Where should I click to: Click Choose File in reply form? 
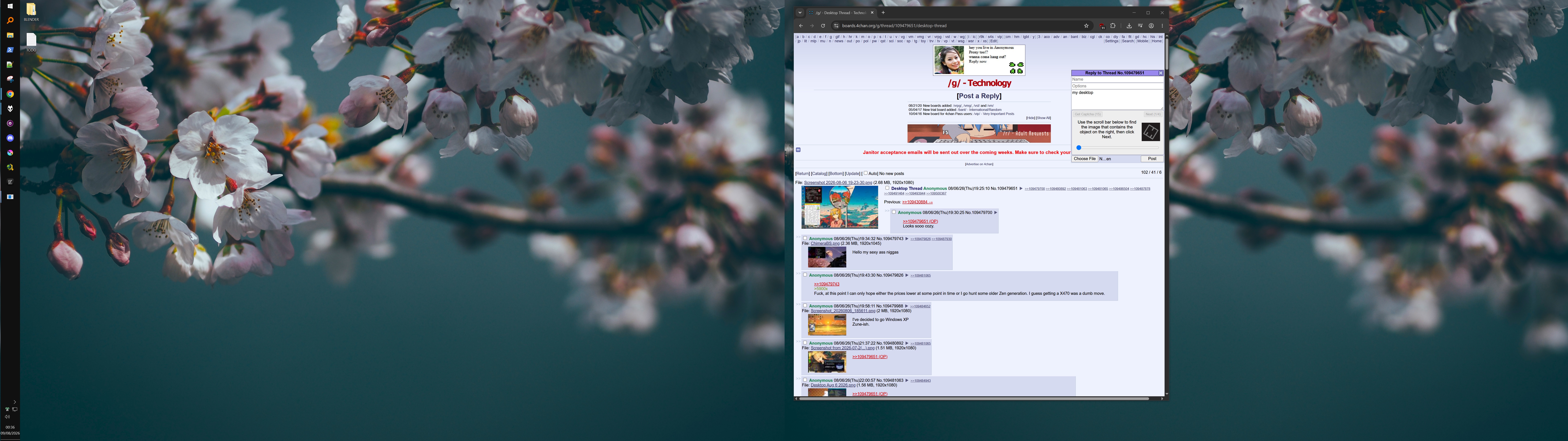(1085, 159)
